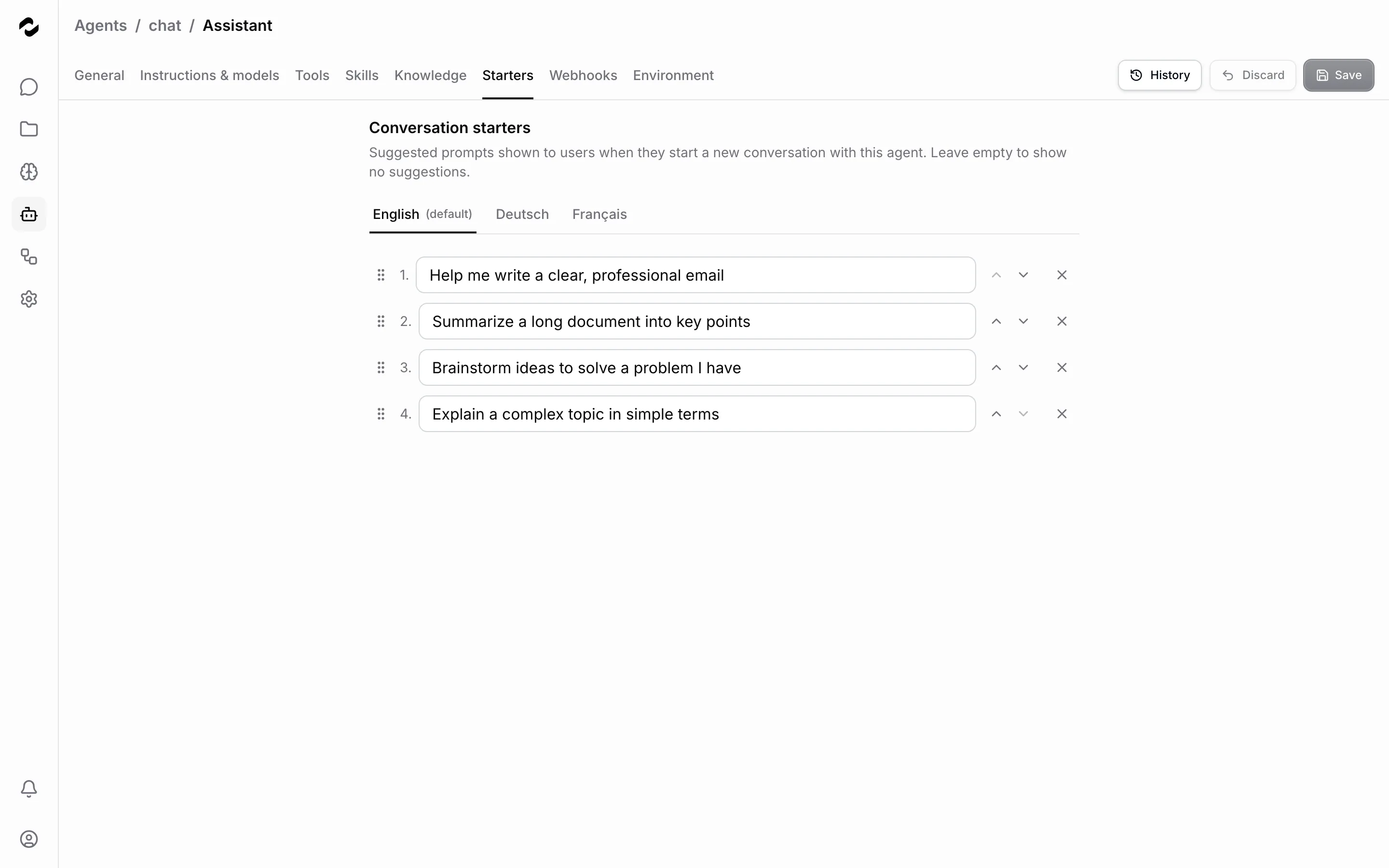Open the user profile icon
This screenshot has width=1389, height=868.
click(29, 839)
